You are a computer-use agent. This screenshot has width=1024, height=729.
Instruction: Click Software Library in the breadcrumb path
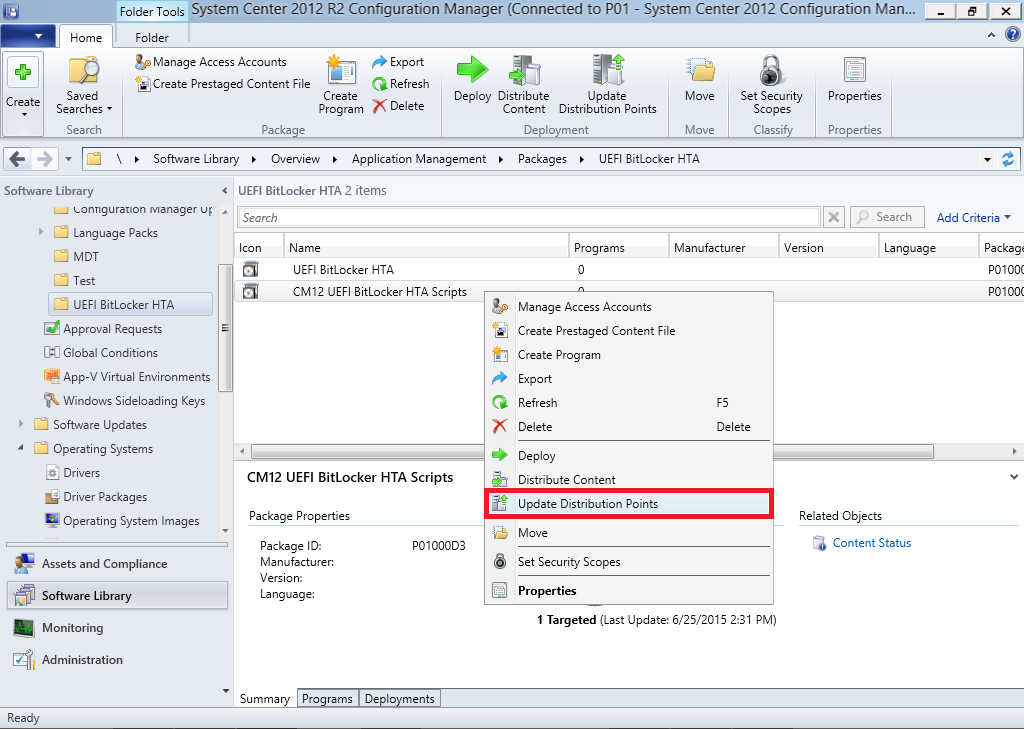coord(196,159)
